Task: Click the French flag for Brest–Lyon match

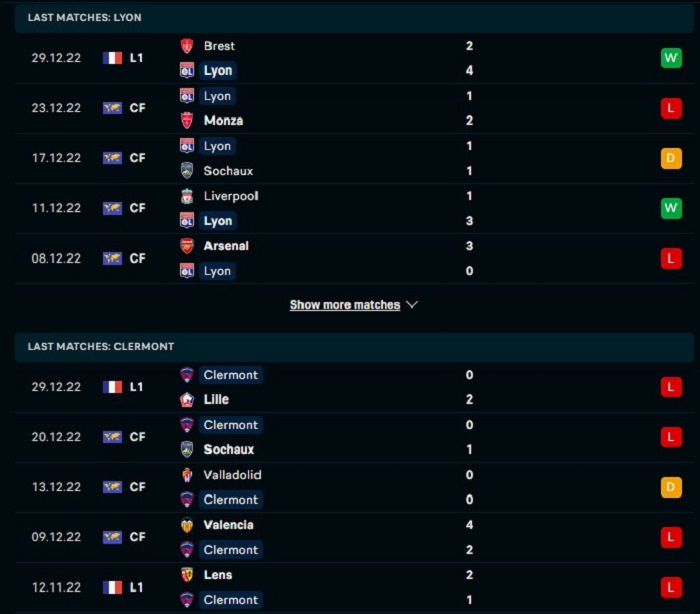Action: click(112, 58)
